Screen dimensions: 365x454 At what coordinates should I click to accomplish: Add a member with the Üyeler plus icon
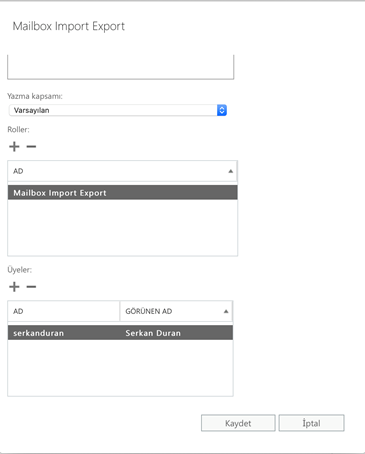(x=14, y=287)
